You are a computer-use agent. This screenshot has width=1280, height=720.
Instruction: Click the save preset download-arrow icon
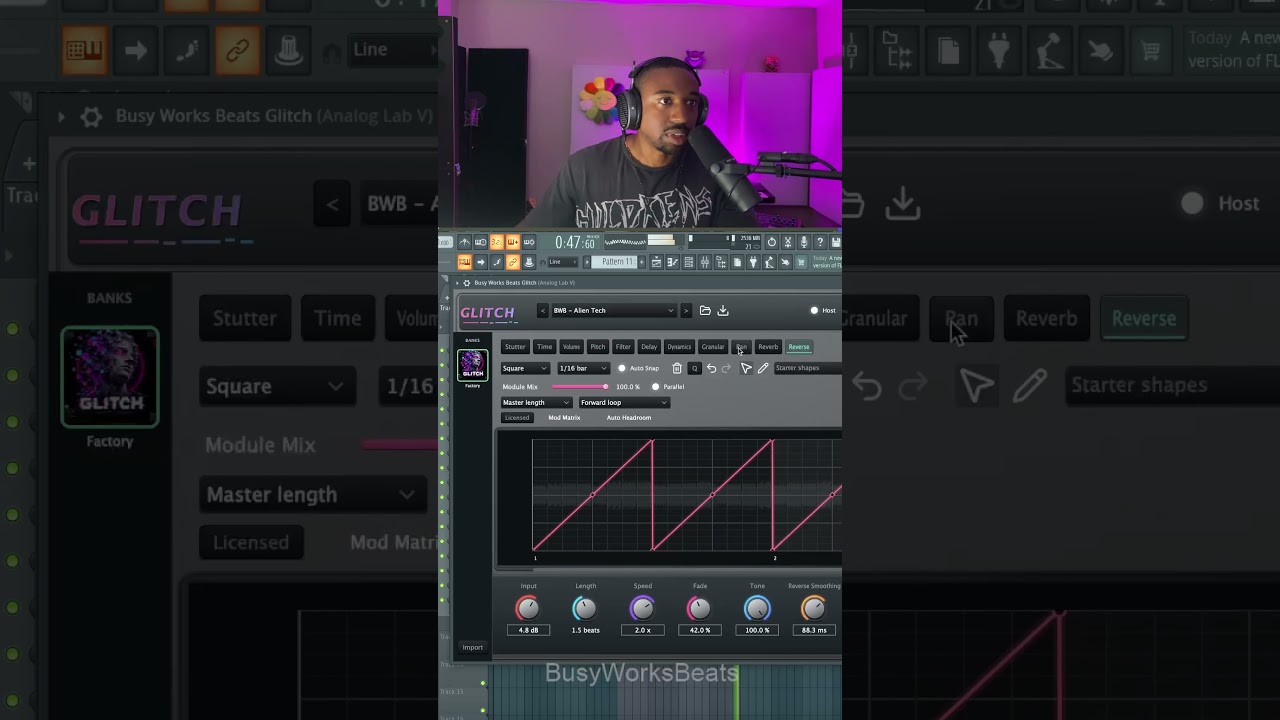(x=723, y=311)
